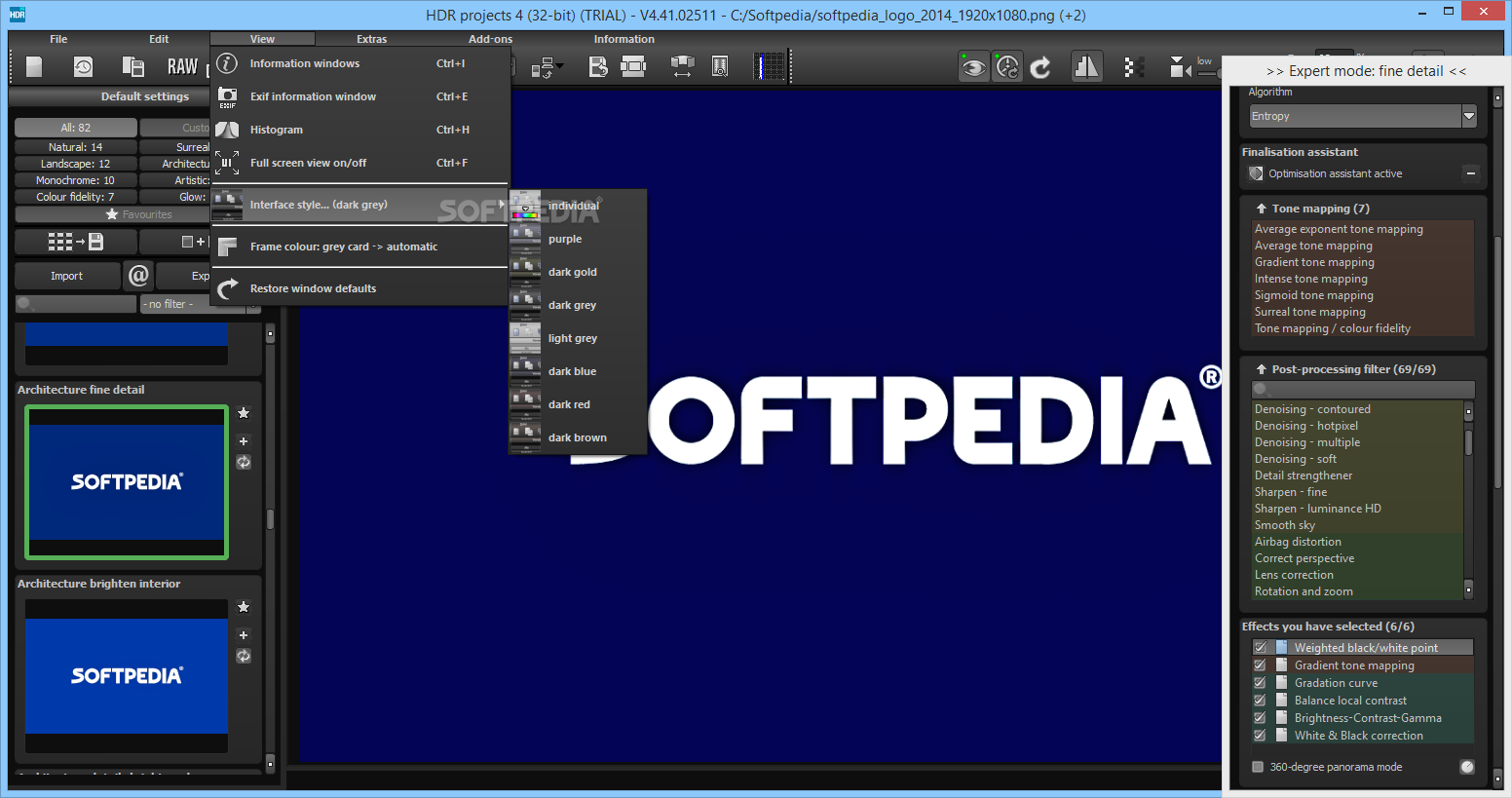Uncheck White & Black correction checkbox
The width and height of the screenshot is (1512, 798).
1260,736
